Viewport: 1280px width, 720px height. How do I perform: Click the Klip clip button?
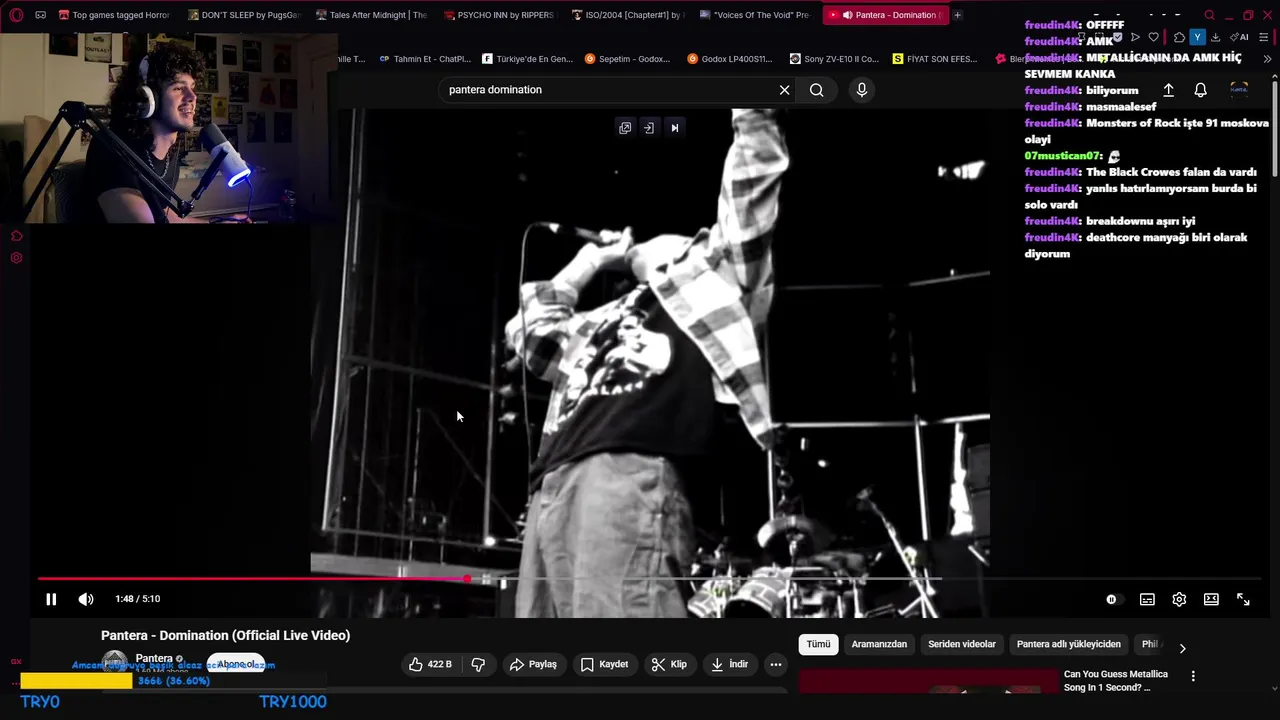669,664
